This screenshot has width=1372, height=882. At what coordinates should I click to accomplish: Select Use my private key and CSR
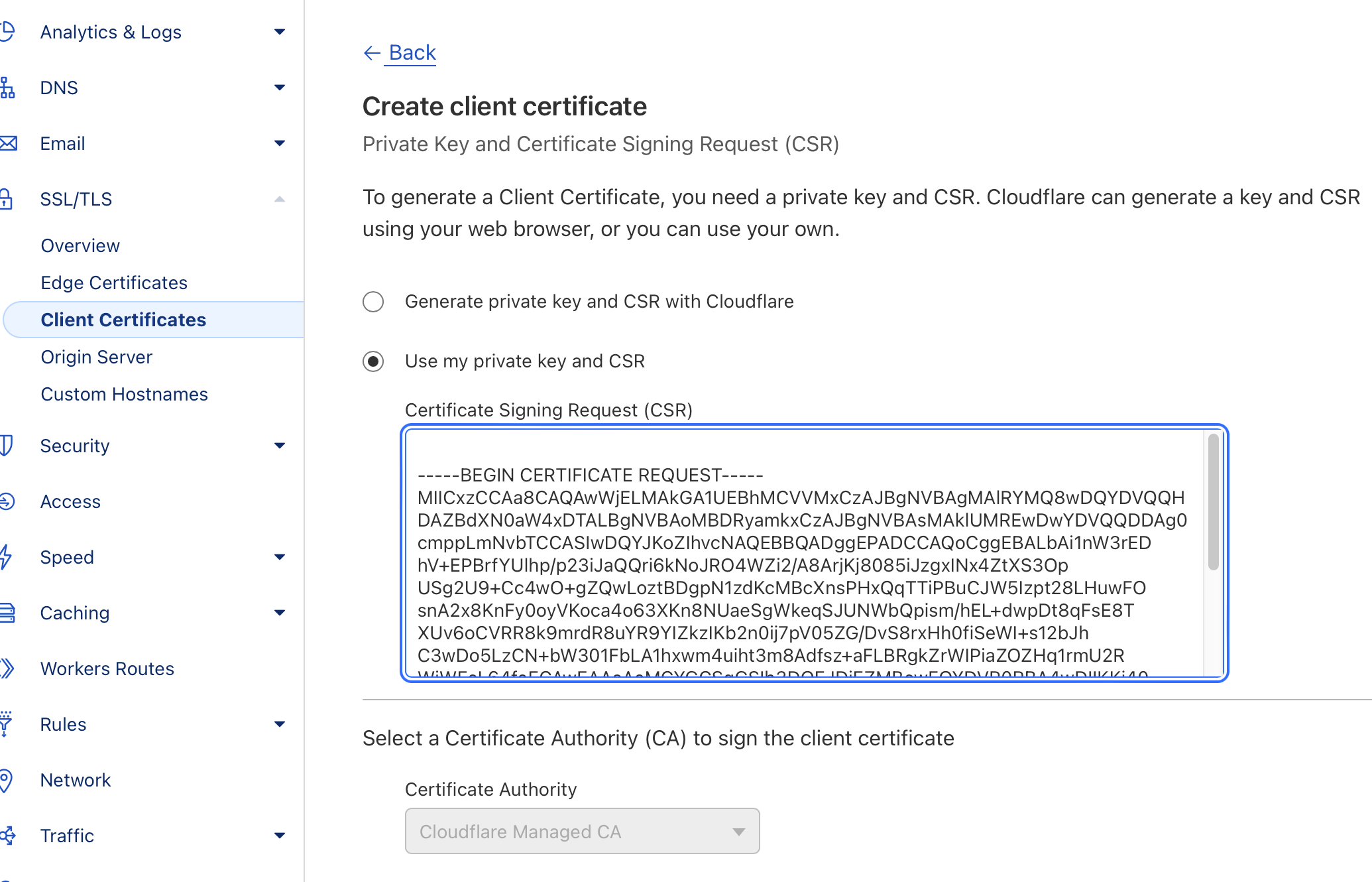click(373, 361)
